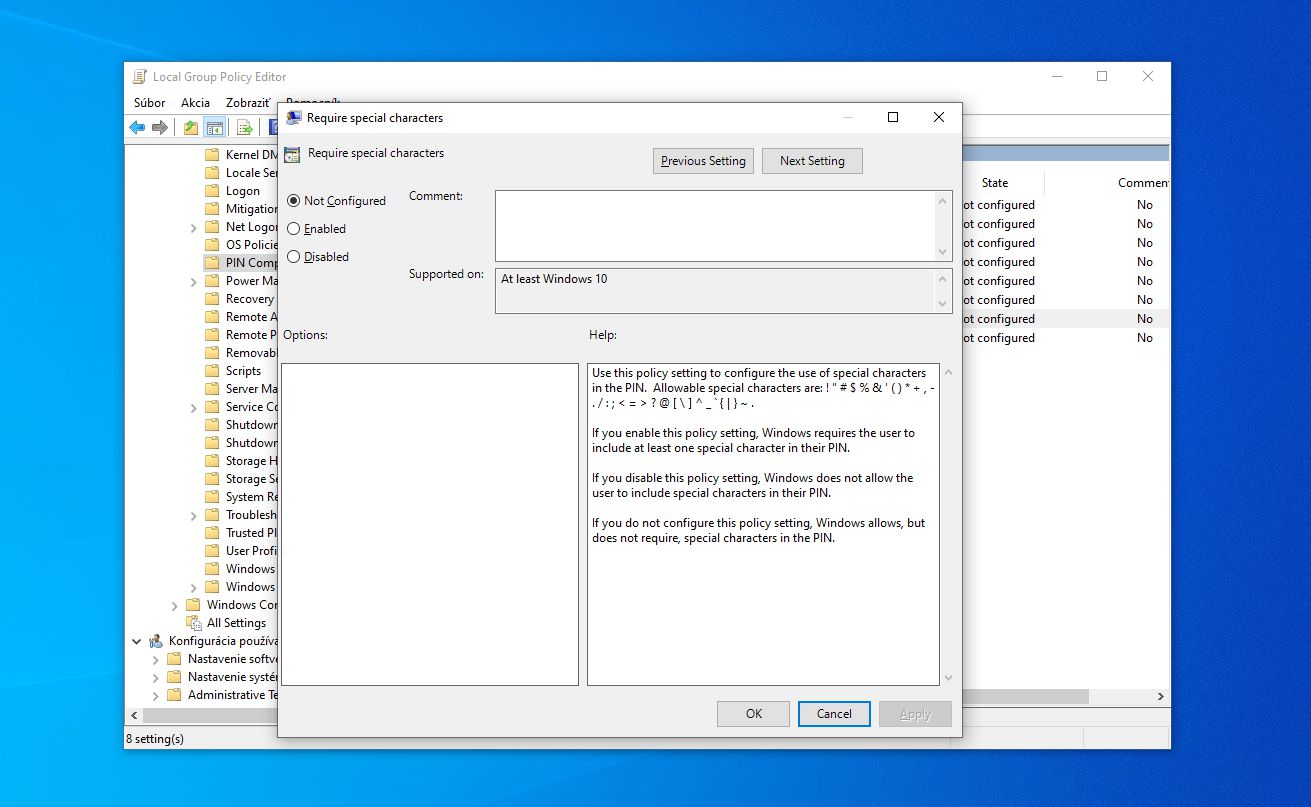Open the Zobraziť menu
The height and width of the screenshot is (807, 1311).
[248, 103]
